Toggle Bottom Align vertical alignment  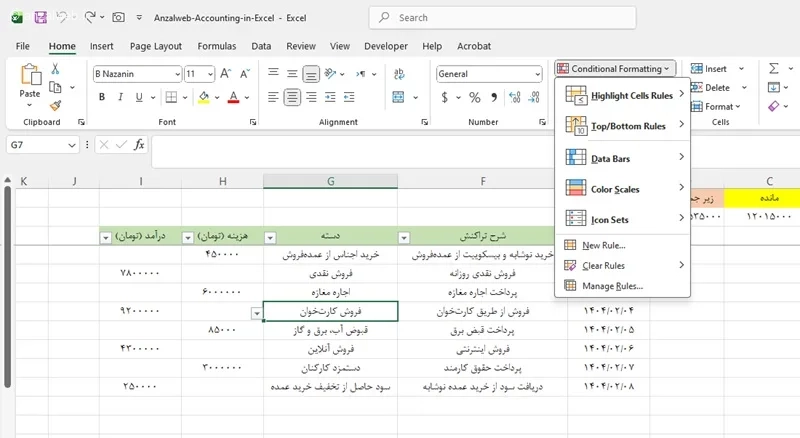(311, 75)
